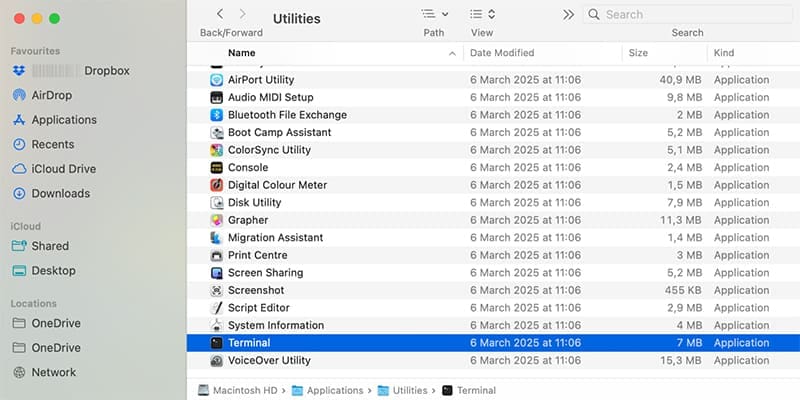The height and width of the screenshot is (400, 800).
Task: Click Terminal in the path bar
Action: click(x=469, y=391)
